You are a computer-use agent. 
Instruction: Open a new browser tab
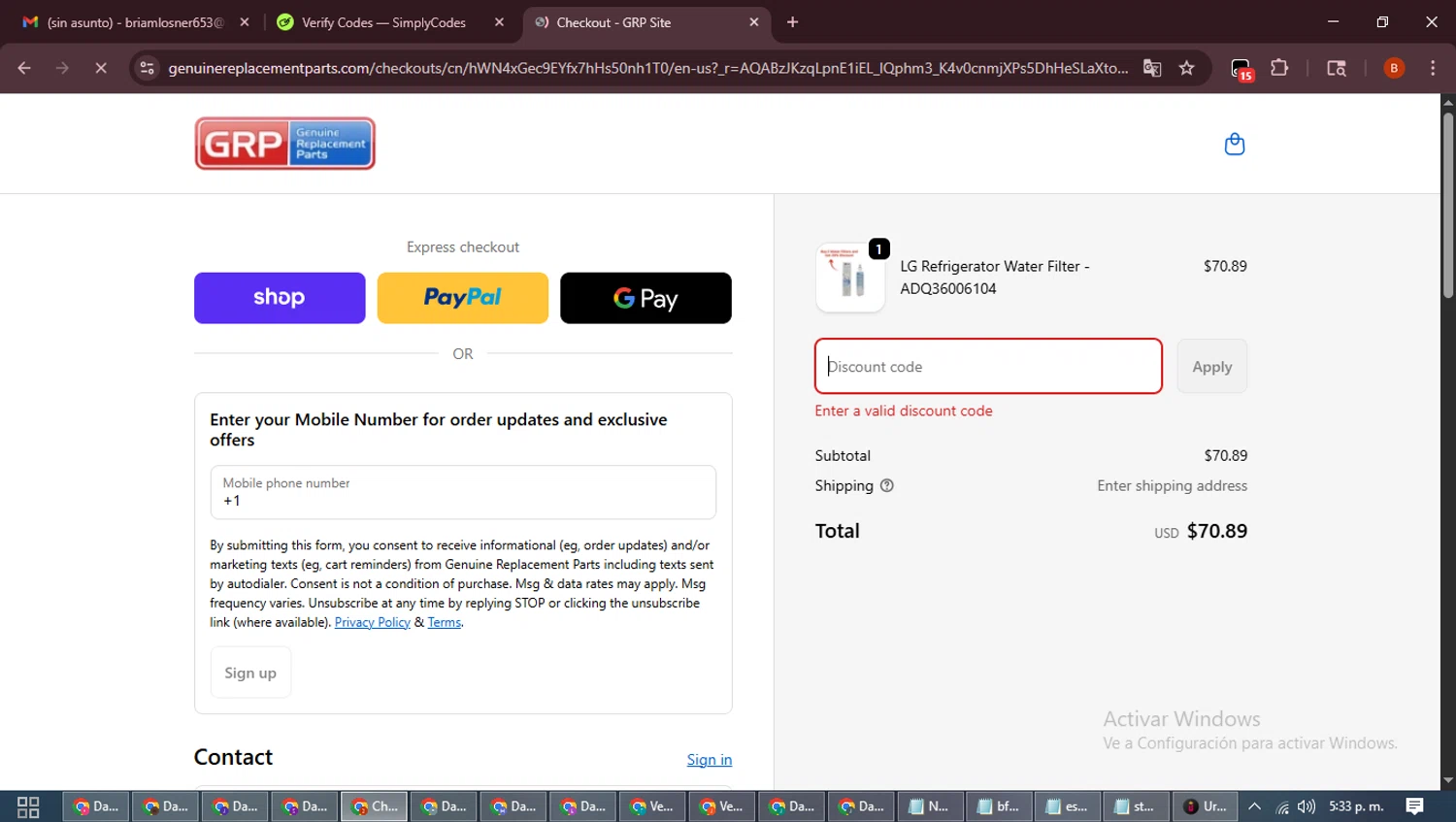(x=792, y=22)
